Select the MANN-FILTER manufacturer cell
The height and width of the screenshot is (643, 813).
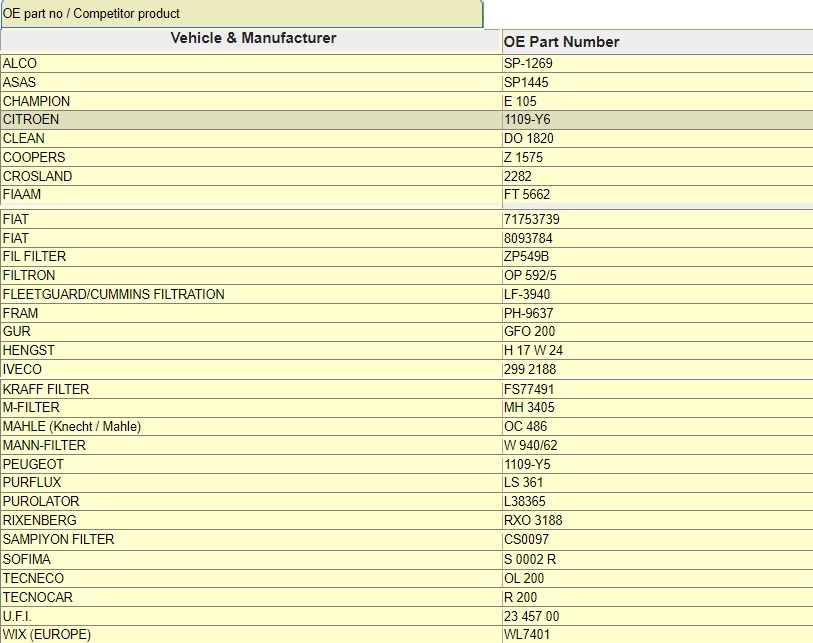coord(251,445)
